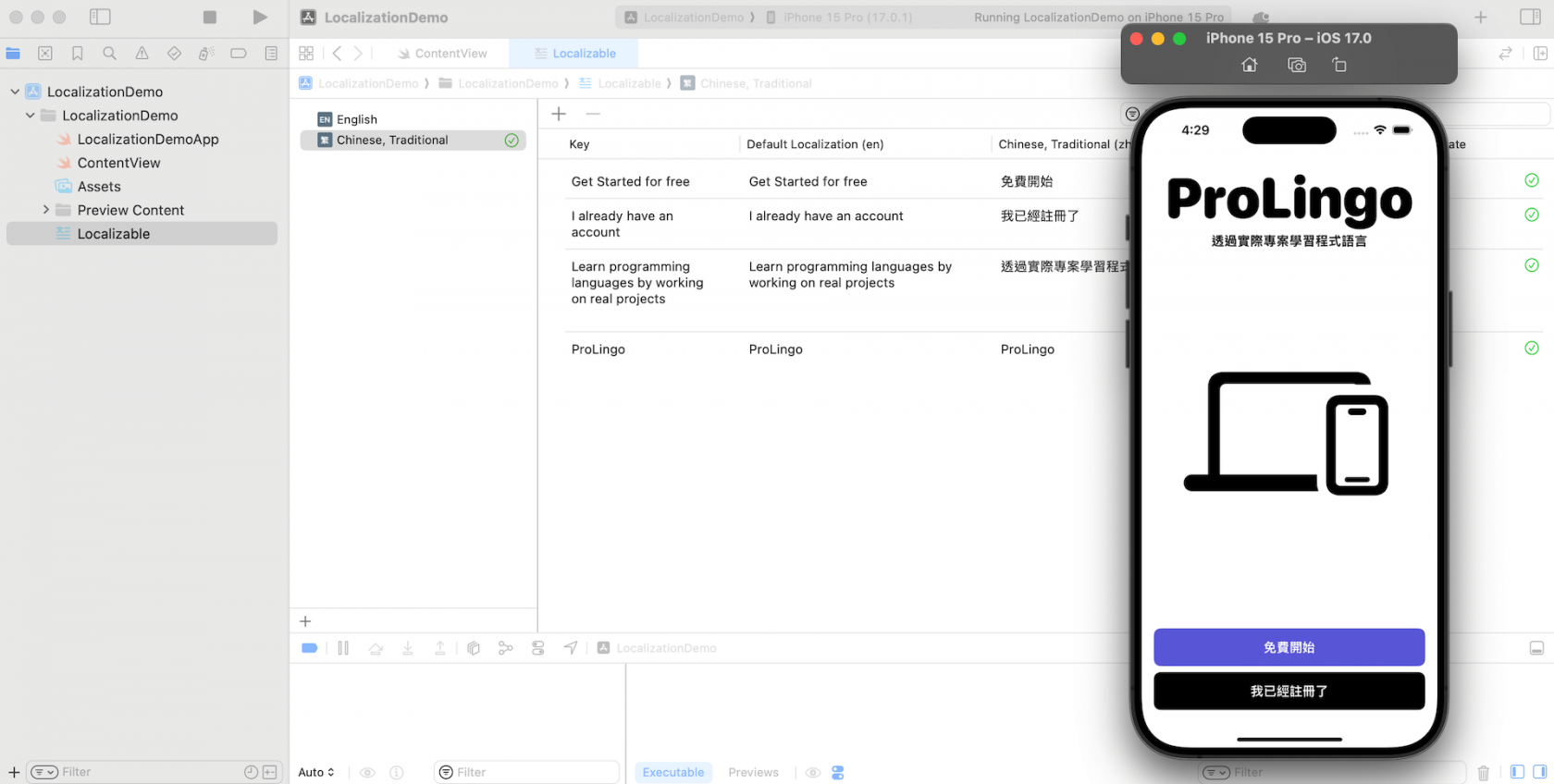Tap the purple 免費開始 button
This screenshot has height=784, width=1554.
1289,647
